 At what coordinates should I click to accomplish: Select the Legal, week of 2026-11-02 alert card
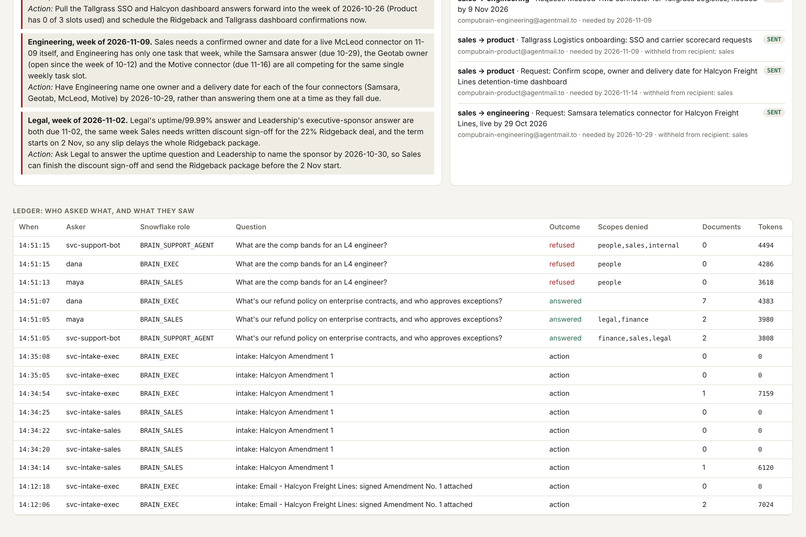coord(228,143)
